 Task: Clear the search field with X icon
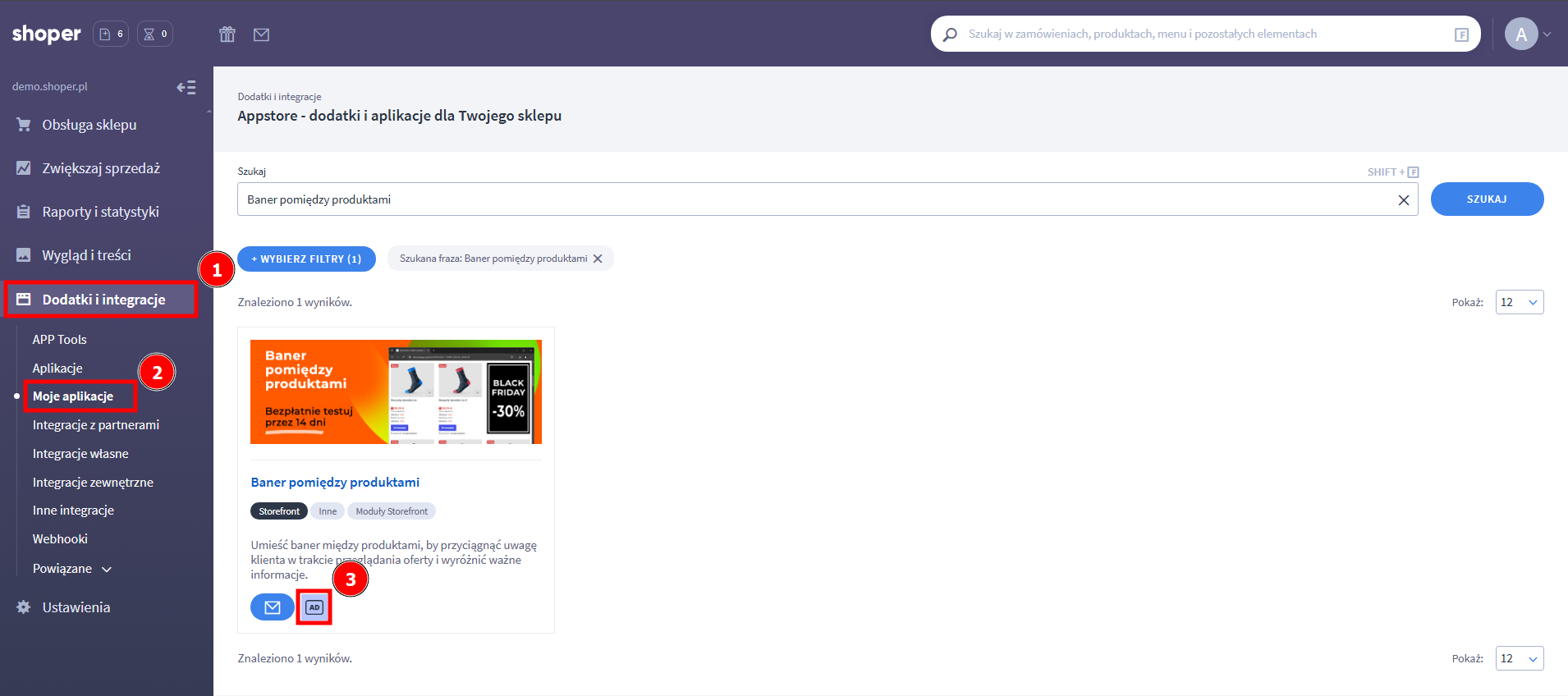[1403, 200]
